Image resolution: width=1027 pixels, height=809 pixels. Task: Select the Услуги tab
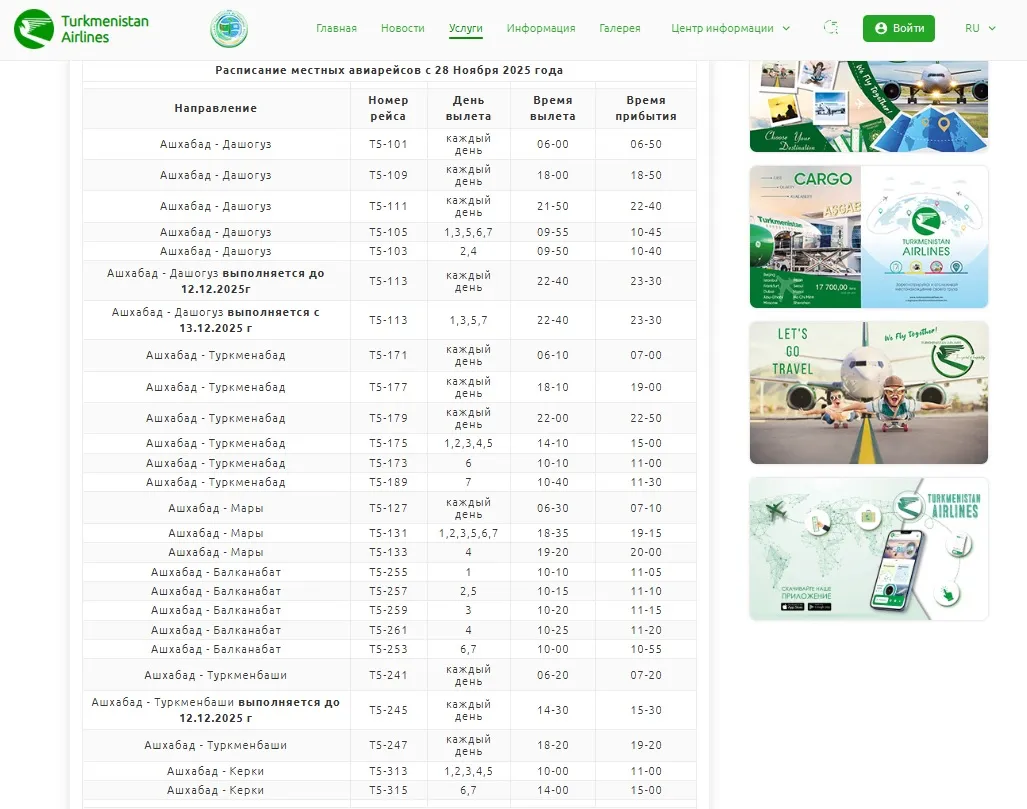[x=466, y=28]
